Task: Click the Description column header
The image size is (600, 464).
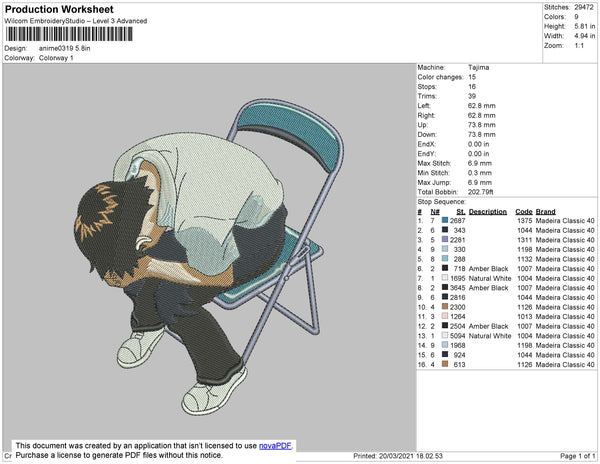Action: [x=488, y=212]
